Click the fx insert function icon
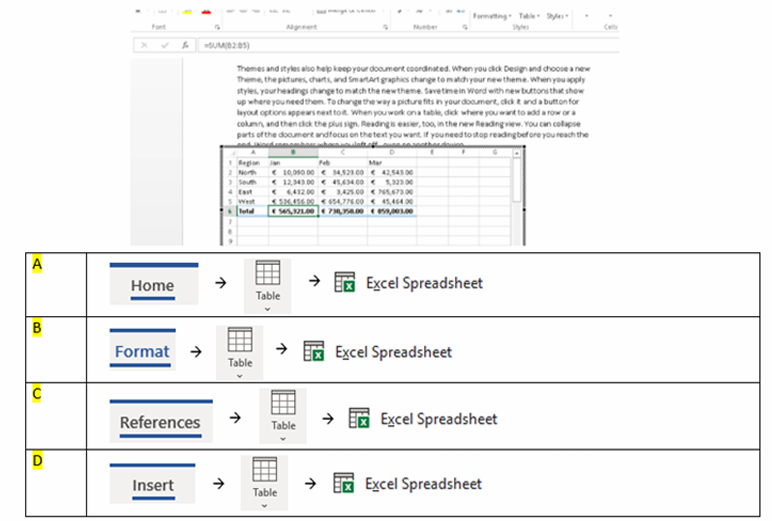 coord(185,45)
